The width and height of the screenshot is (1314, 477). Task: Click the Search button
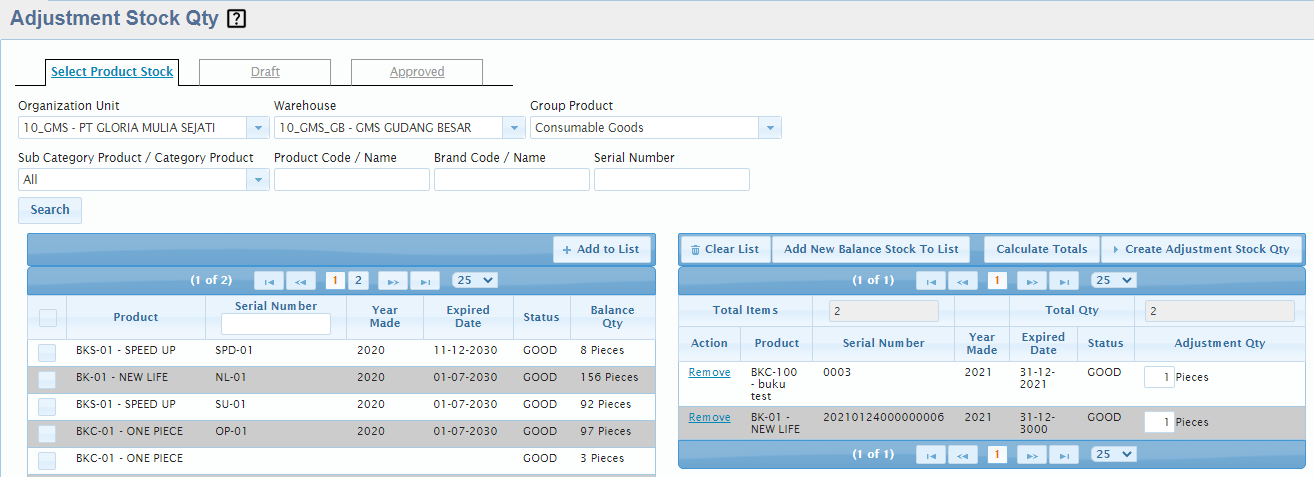(x=50, y=210)
